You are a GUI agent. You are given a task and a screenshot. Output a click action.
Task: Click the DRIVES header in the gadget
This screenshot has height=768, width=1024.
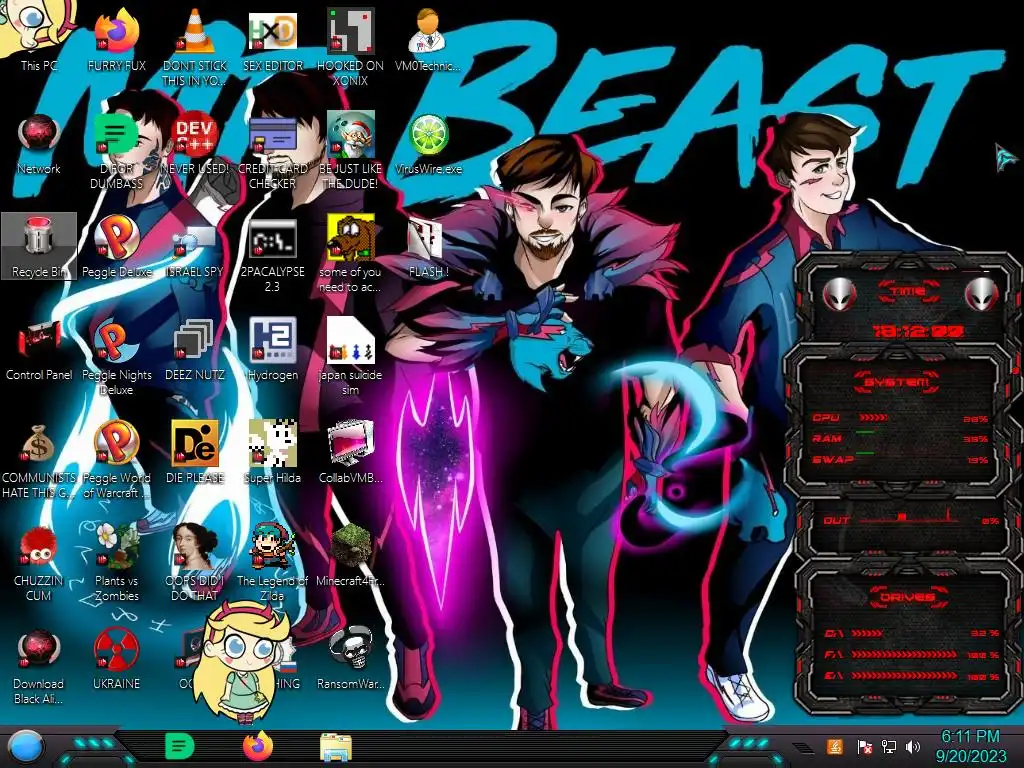906,597
